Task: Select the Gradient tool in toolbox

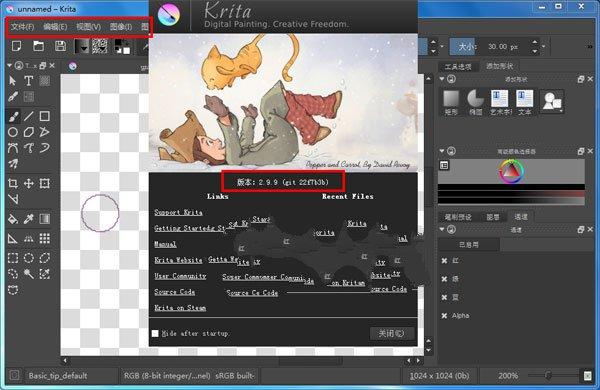Action: pos(45,219)
